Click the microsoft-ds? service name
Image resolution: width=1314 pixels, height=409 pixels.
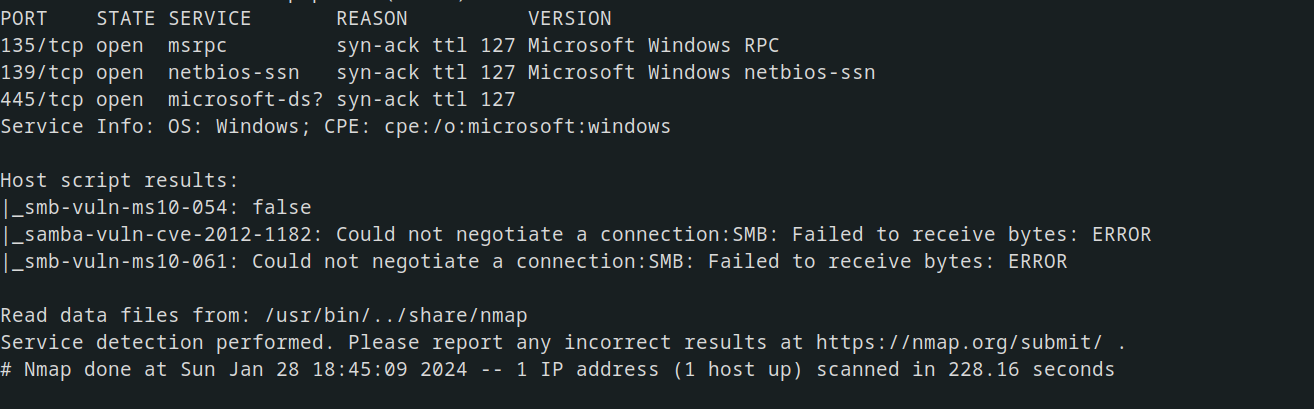tap(246, 99)
